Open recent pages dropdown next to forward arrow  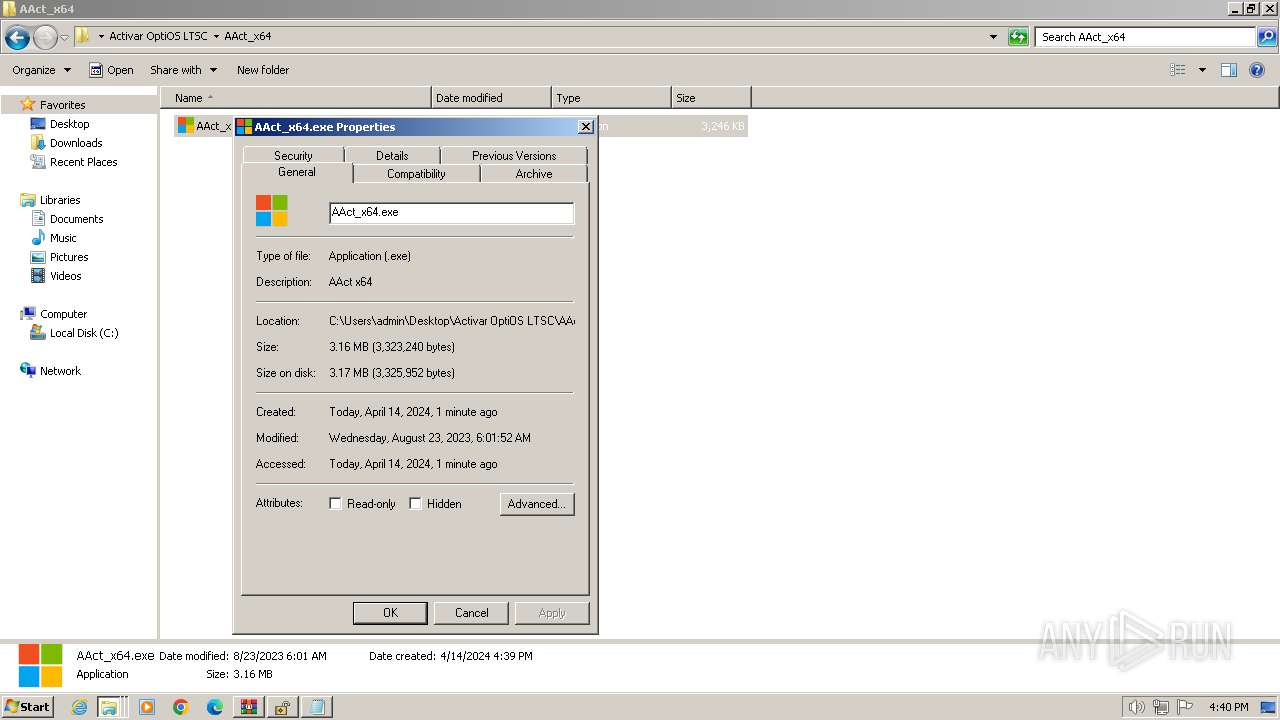click(x=65, y=38)
